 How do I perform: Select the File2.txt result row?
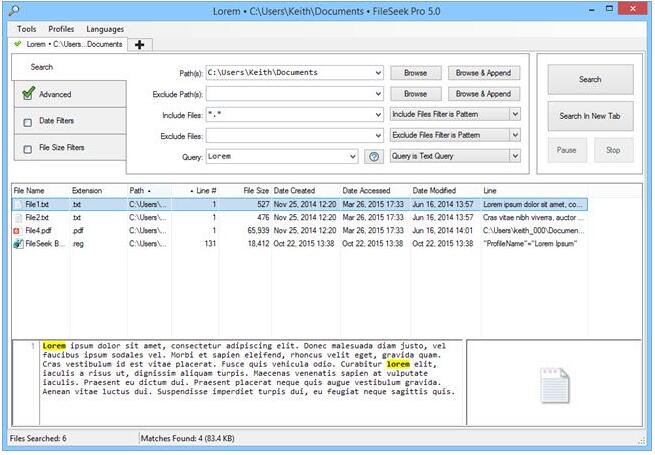300,218
